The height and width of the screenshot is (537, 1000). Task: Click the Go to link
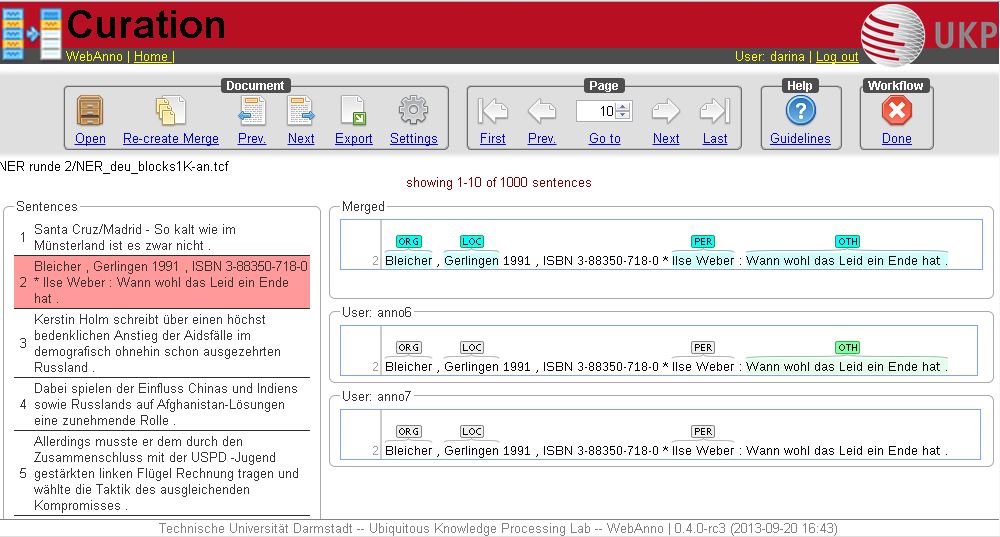coord(605,138)
